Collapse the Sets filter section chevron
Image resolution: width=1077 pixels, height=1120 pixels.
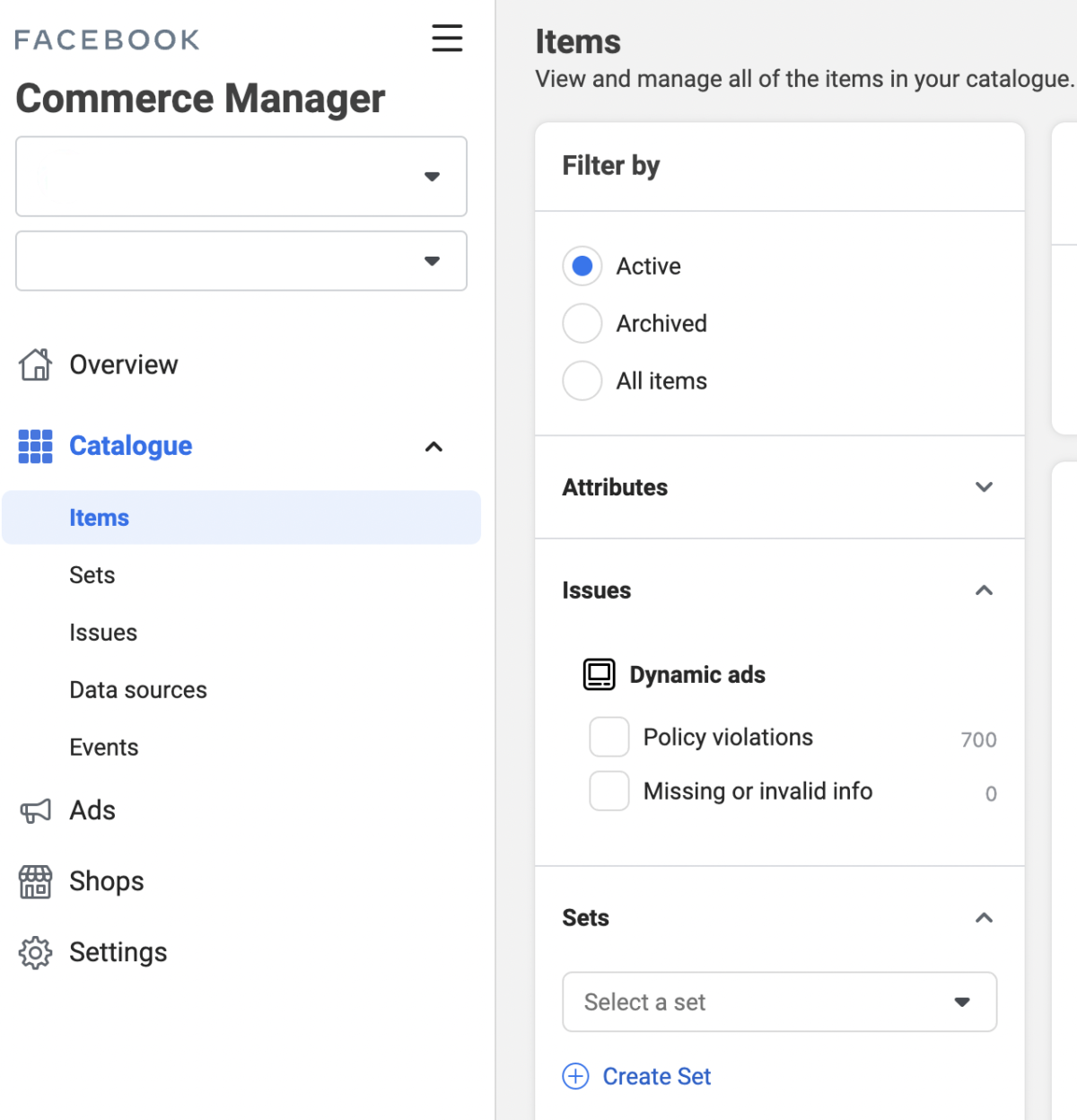click(x=984, y=917)
